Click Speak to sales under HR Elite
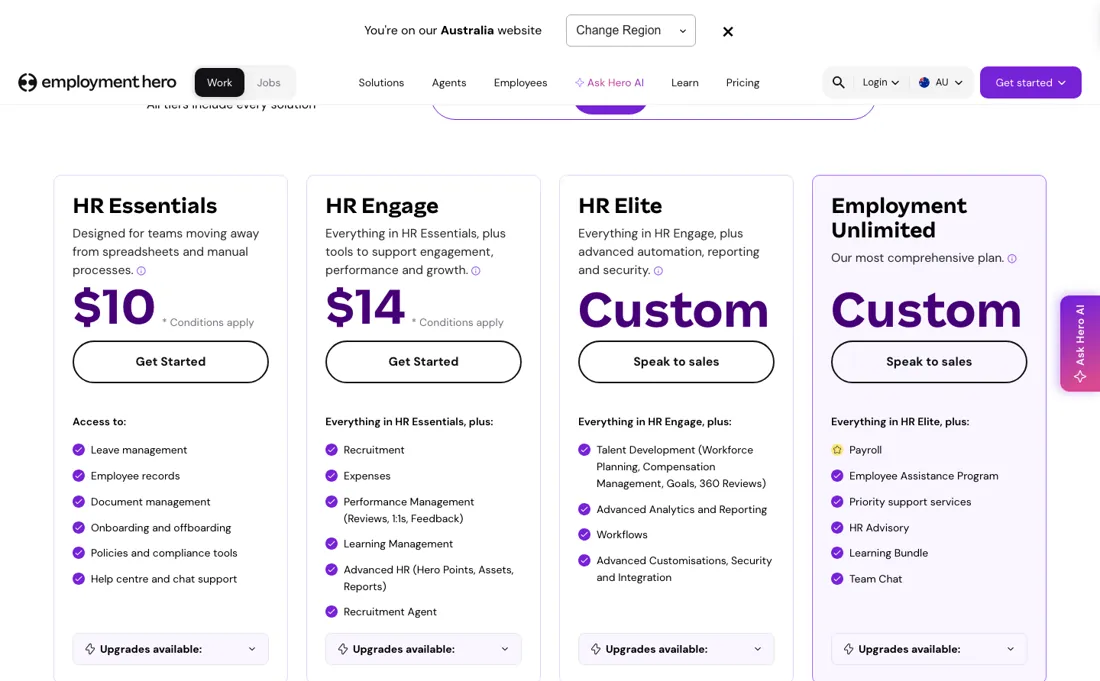 pyautogui.click(x=676, y=362)
